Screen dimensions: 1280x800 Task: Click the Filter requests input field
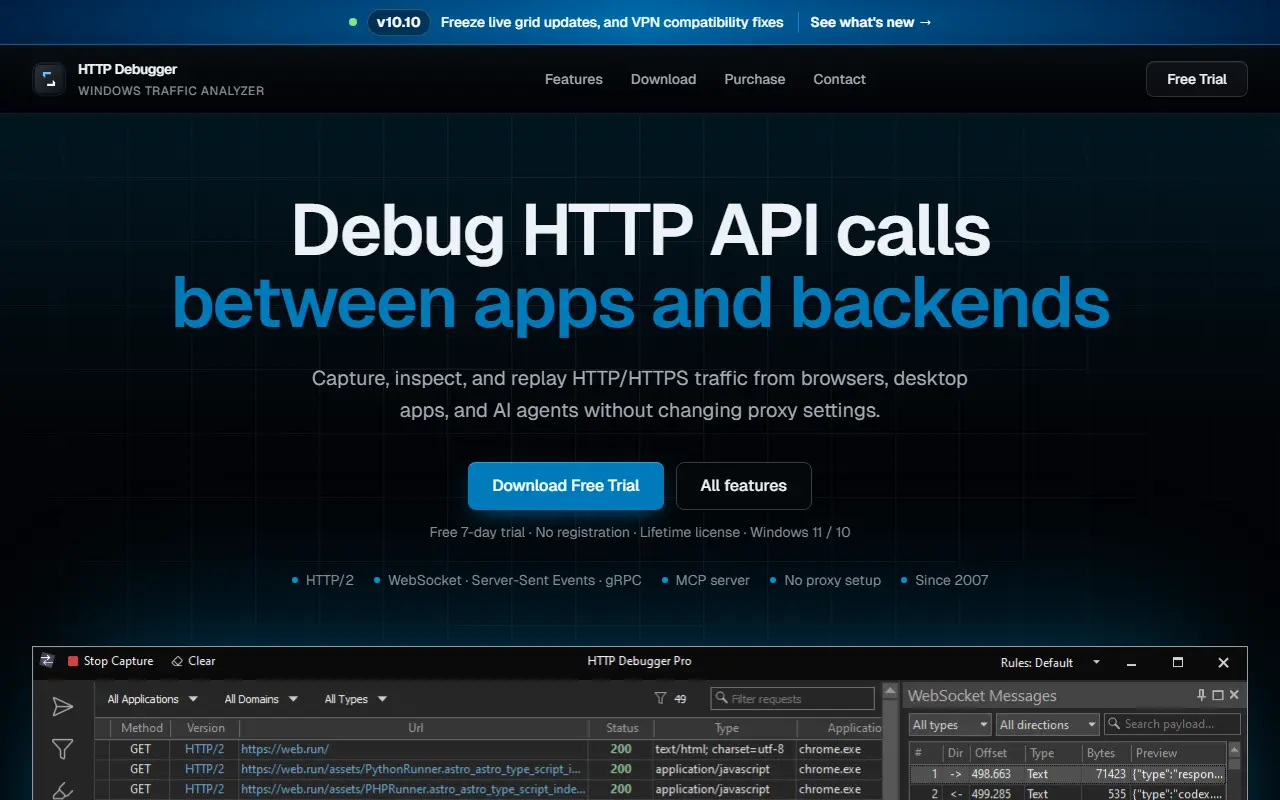(792, 699)
